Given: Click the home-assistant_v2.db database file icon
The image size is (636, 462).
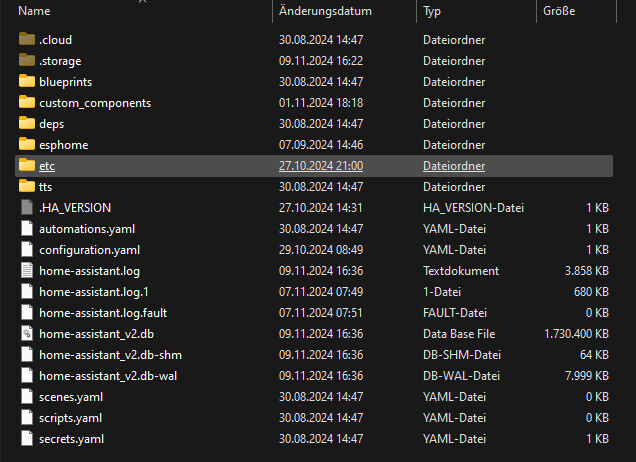Looking at the screenshot, I should point(27,334).
